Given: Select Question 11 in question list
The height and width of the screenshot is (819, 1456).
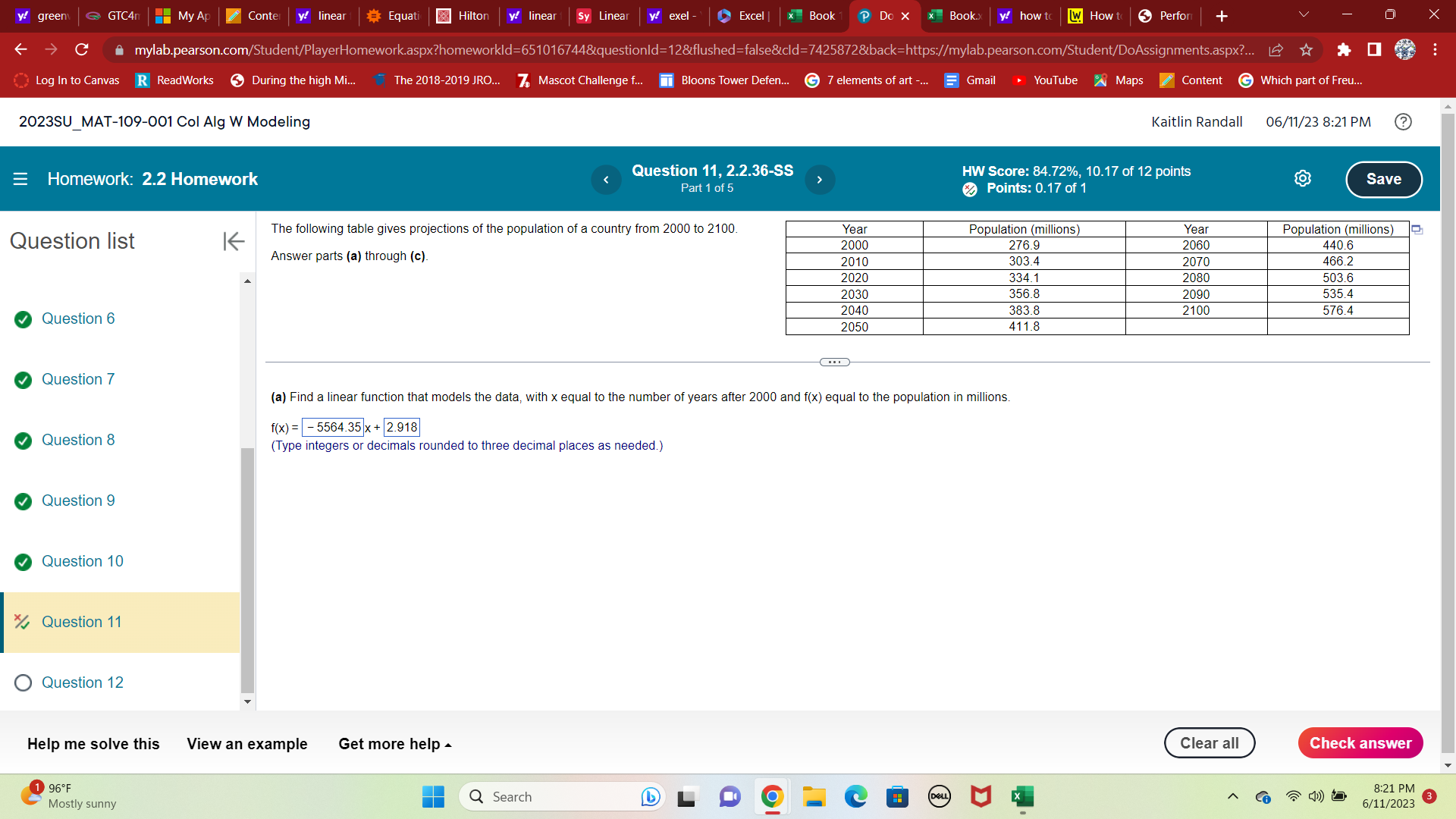Looking at the screenshot, I should 81,623.
